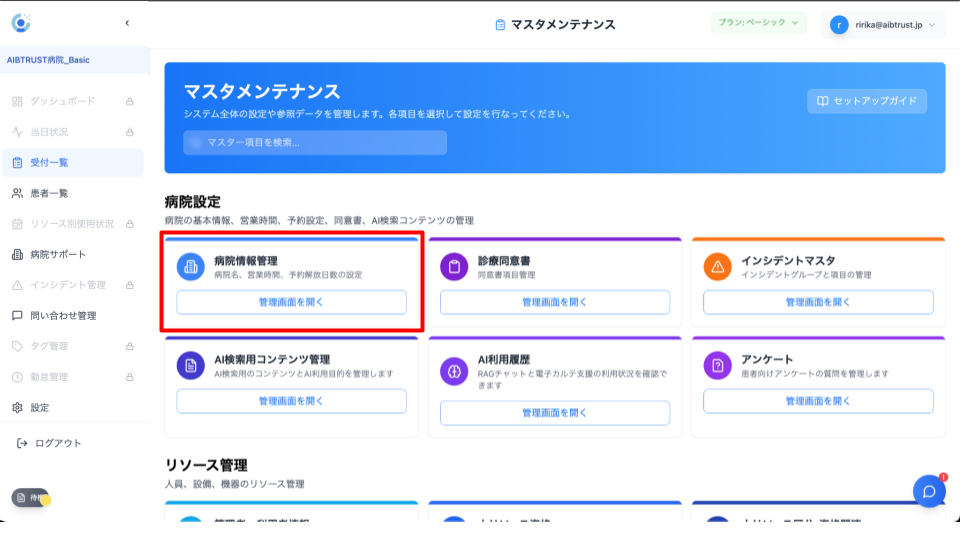
Task: Open 病院サポート from the sidebar
Action: coord(58,254)
